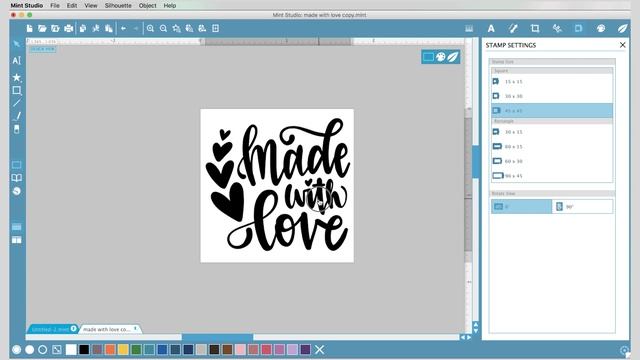The image size is (640, 360).
Task: Click the stamp rectangle icon above canvas
Action: pyautogui.click(x=428, y=57)
